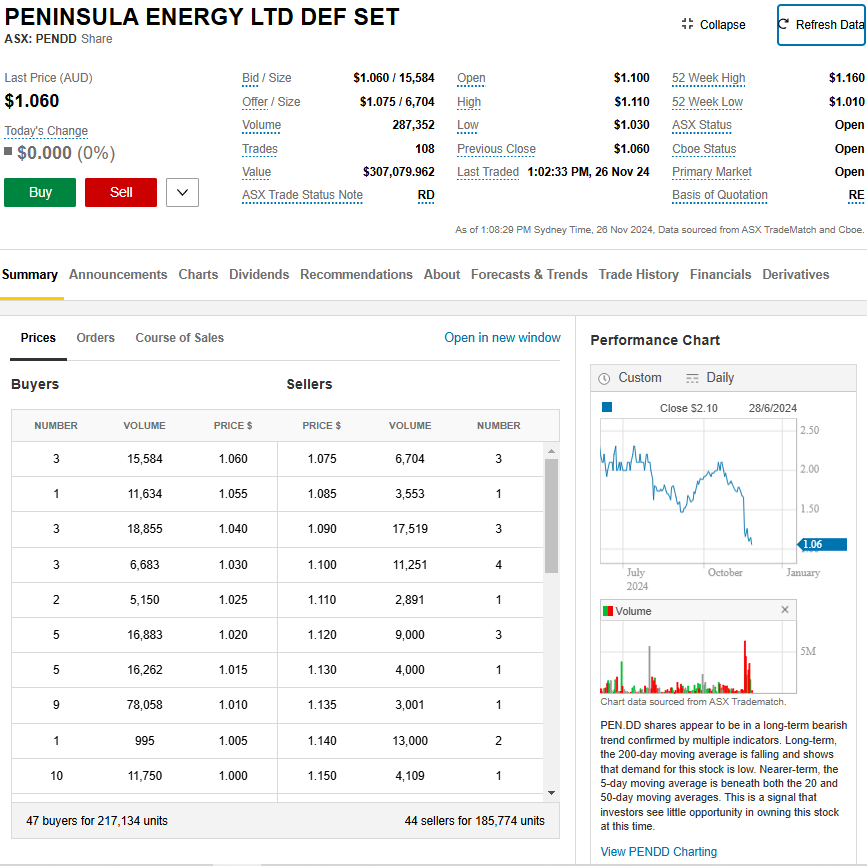Open the Announcements tab
This screenshot has height=866, width=867.
coord(118,274)
